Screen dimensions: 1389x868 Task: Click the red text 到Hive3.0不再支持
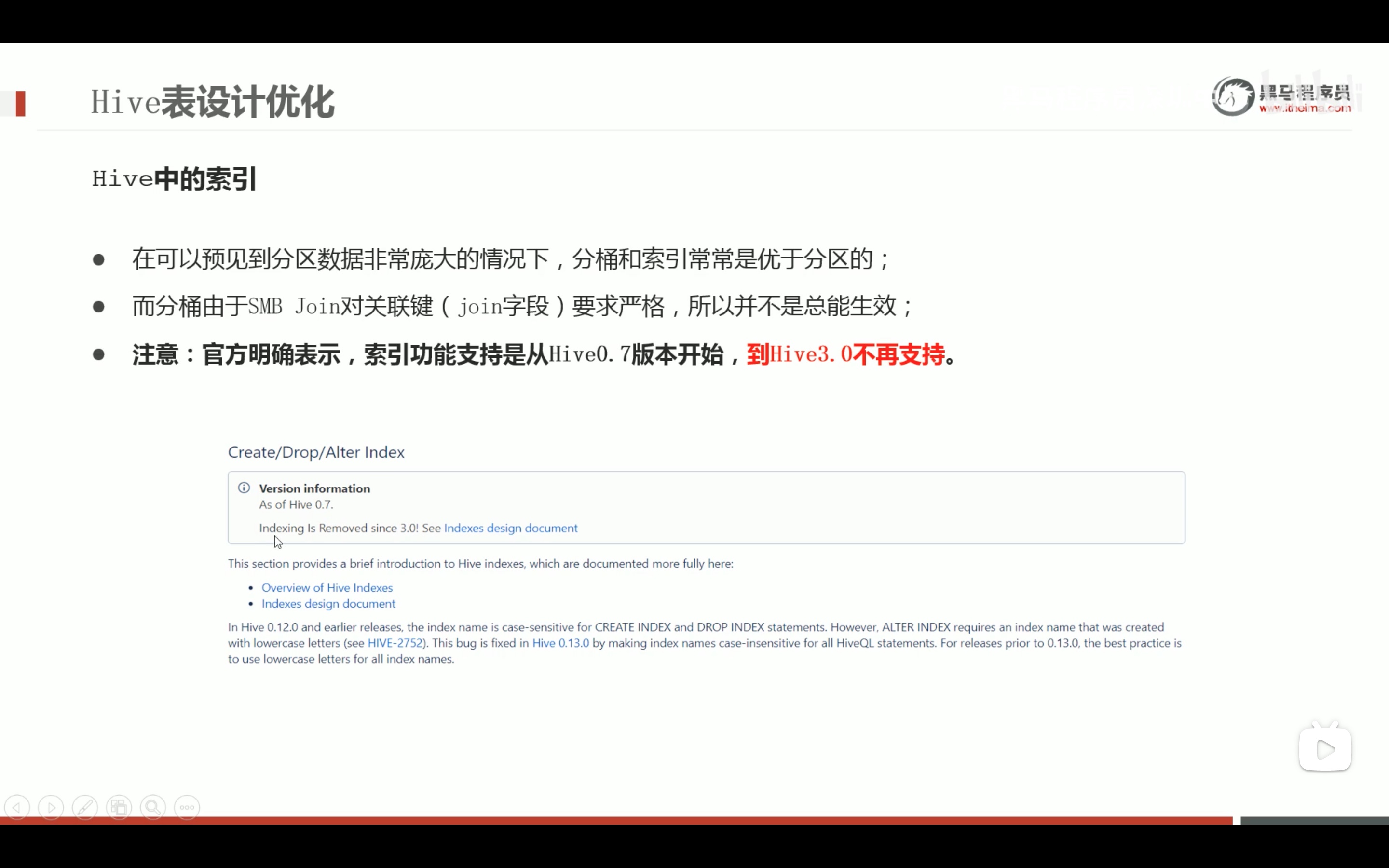845,355
